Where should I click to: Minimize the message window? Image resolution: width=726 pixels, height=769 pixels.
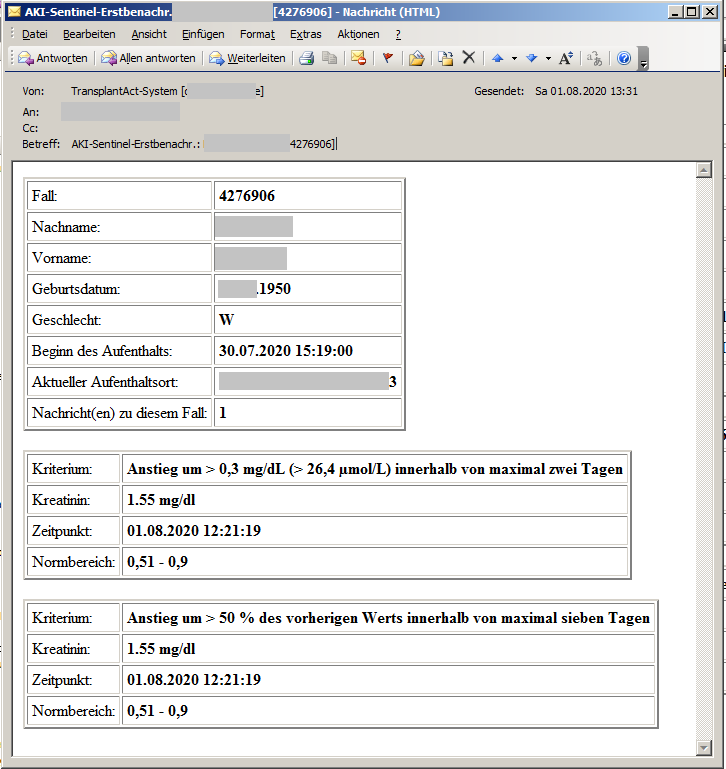676,12
